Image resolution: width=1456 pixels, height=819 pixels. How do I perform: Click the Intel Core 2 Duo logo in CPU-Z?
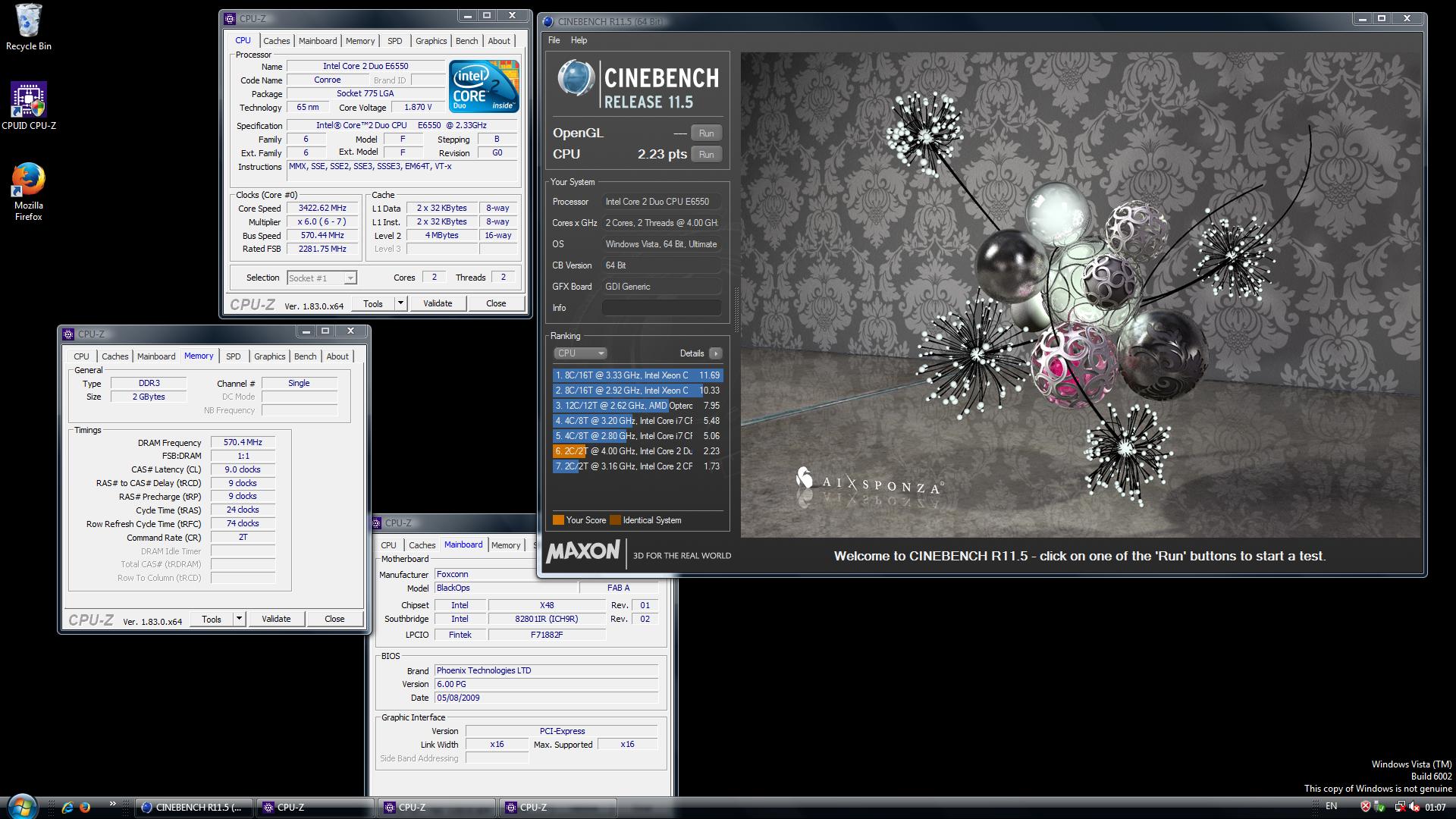pyautogui.click(x=484, y=86)
